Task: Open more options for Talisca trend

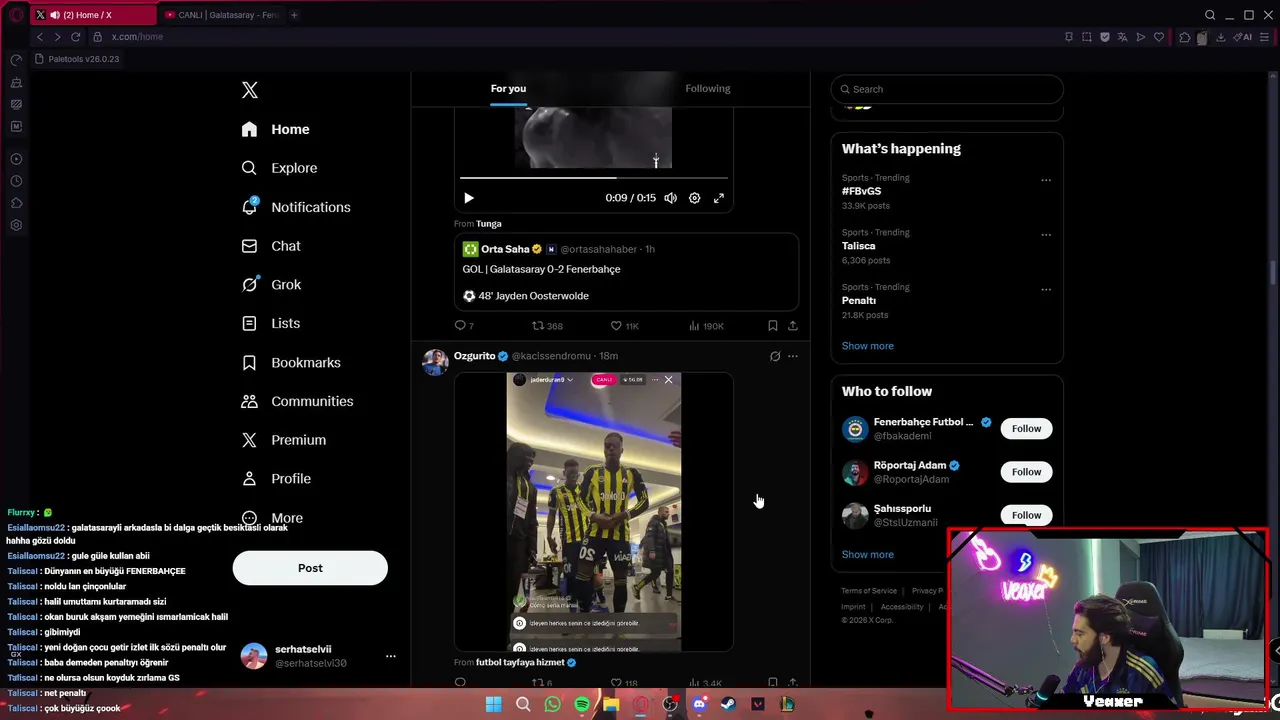Action: coord(1046,235)
